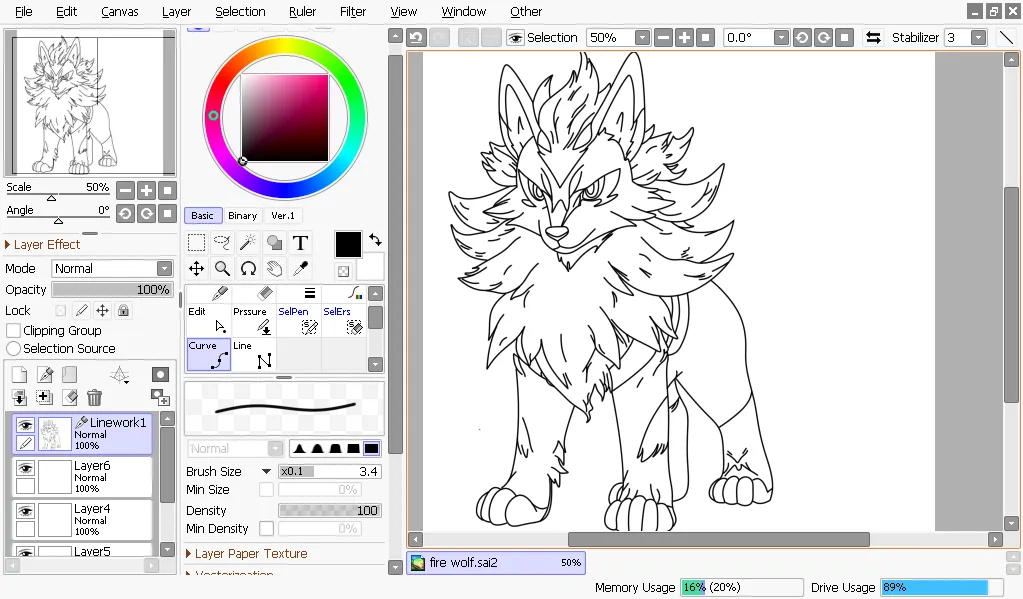Click the fire wolf.sai2 document tab
Viewport: 1023px width, 599px height.
pos(496,562)
